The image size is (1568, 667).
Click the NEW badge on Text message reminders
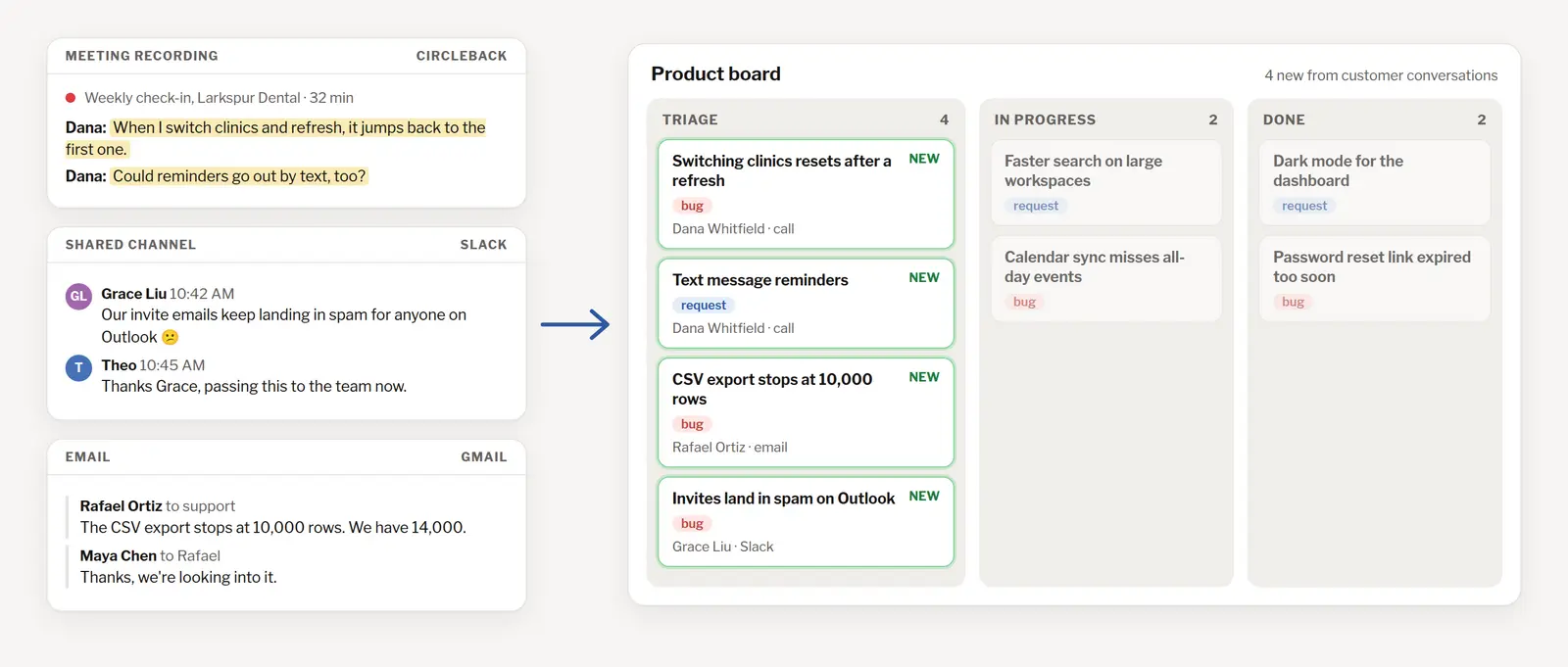pos(924,278)
